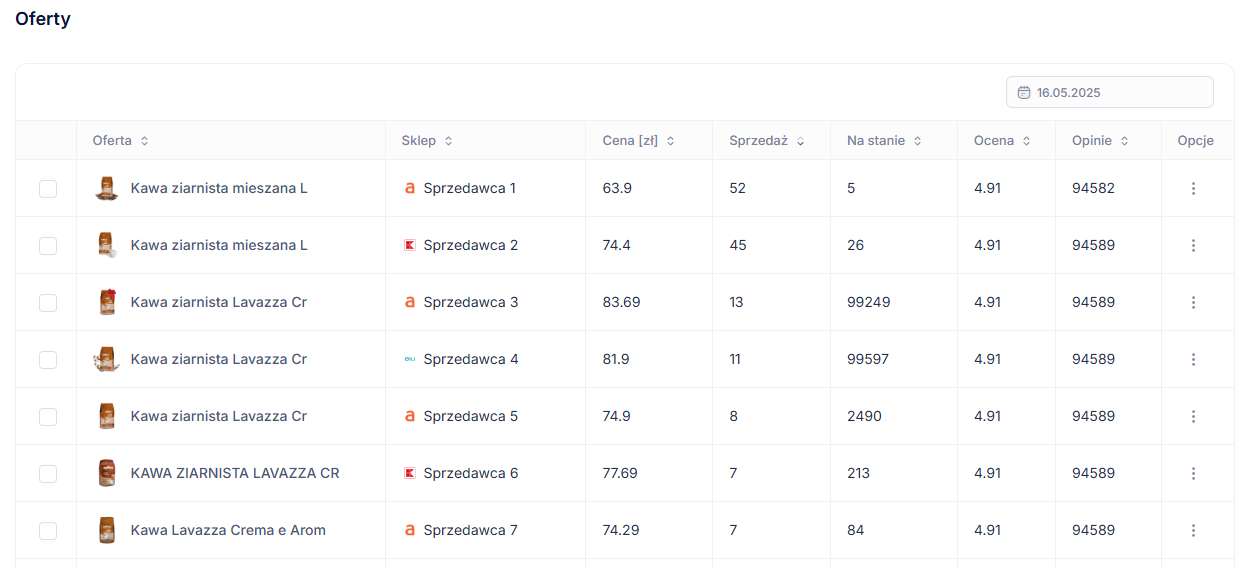Click the product thumbnail in the Sprzedawca 3 row
Screen dimensions: 1252x568
pyautogui.click(x=106, y=302)
